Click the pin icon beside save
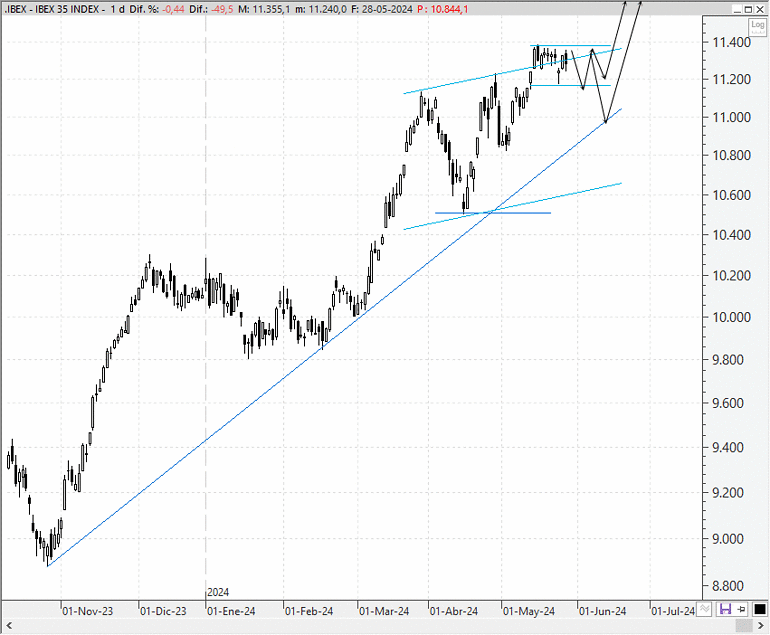770x635 pixels. click(742, 609)
